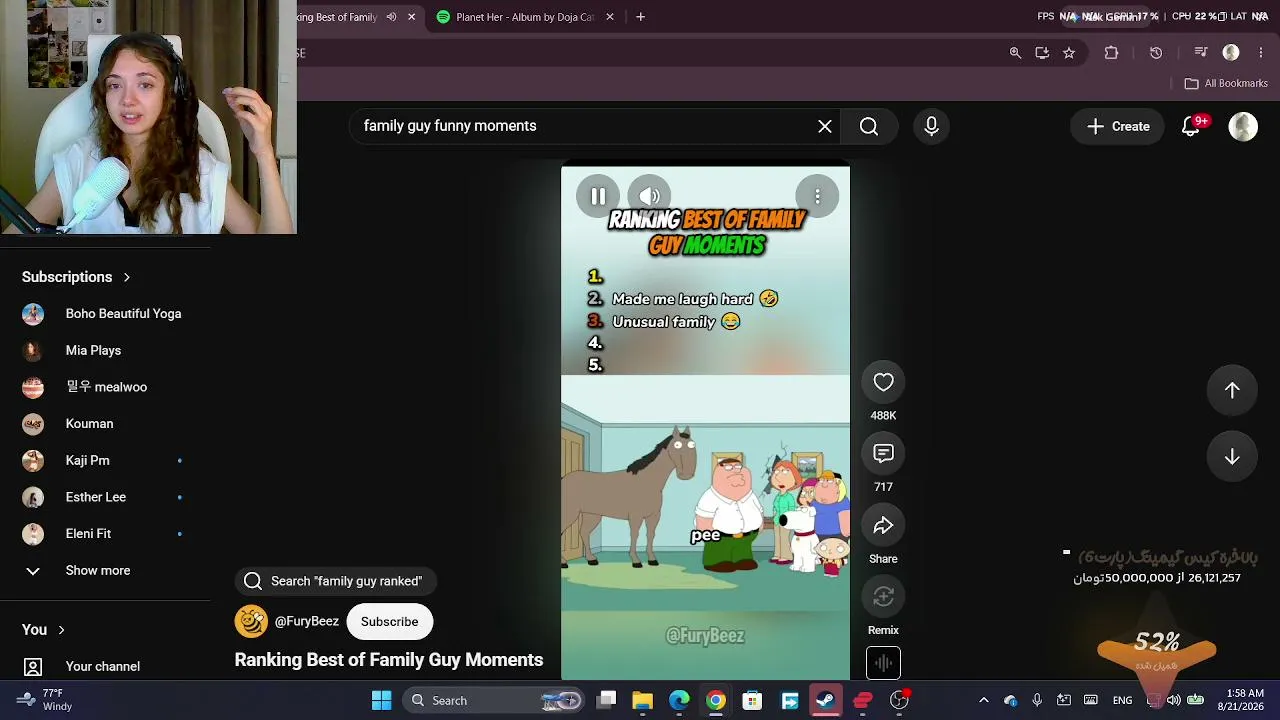The height and width of the screenshot is (720, 1280).
Task: Open the Short's sound page
Action: 883,663
